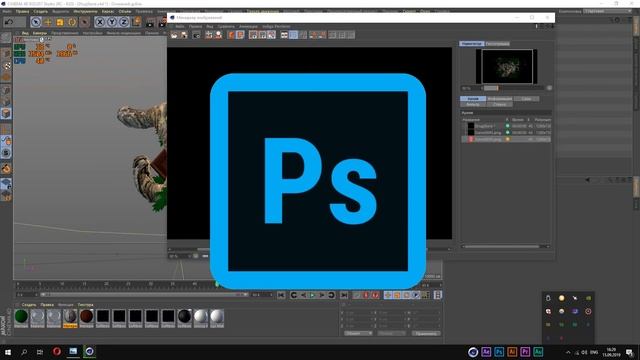Open the Анимация menu in Picture Viewer
Screen dimensions: 640x360
[x=248, y=27]
